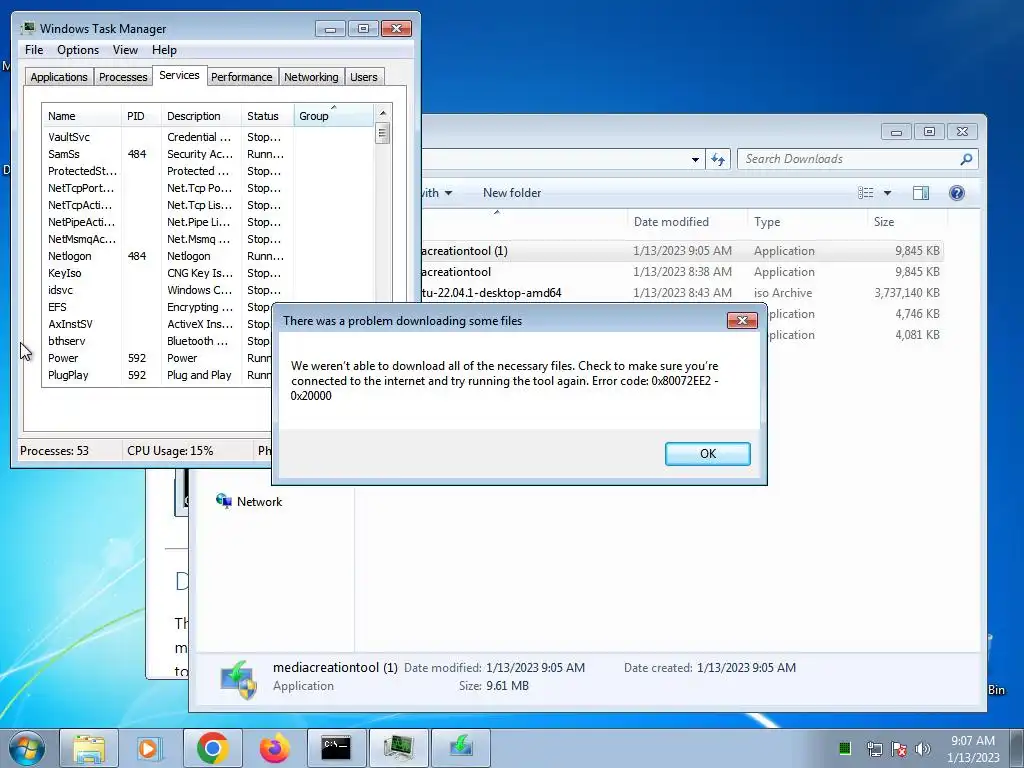Switch to the Performance tab

click(242, 77)
